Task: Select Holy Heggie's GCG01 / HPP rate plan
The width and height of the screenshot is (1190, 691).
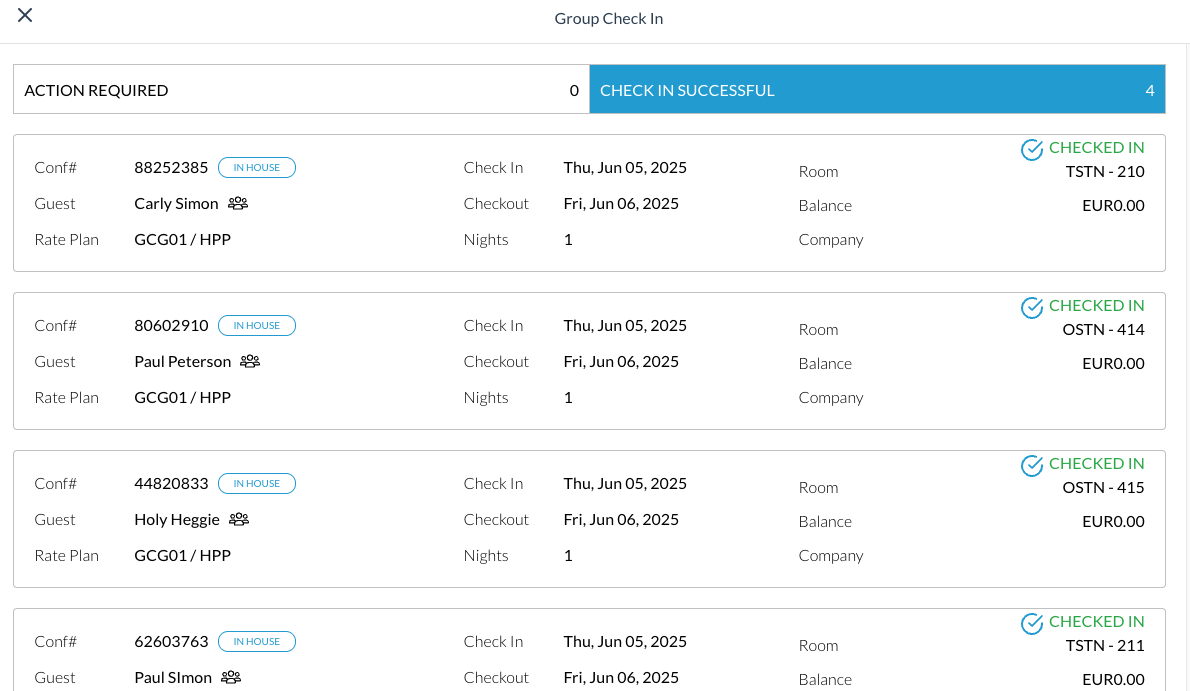Action: [x=182, y=555]
